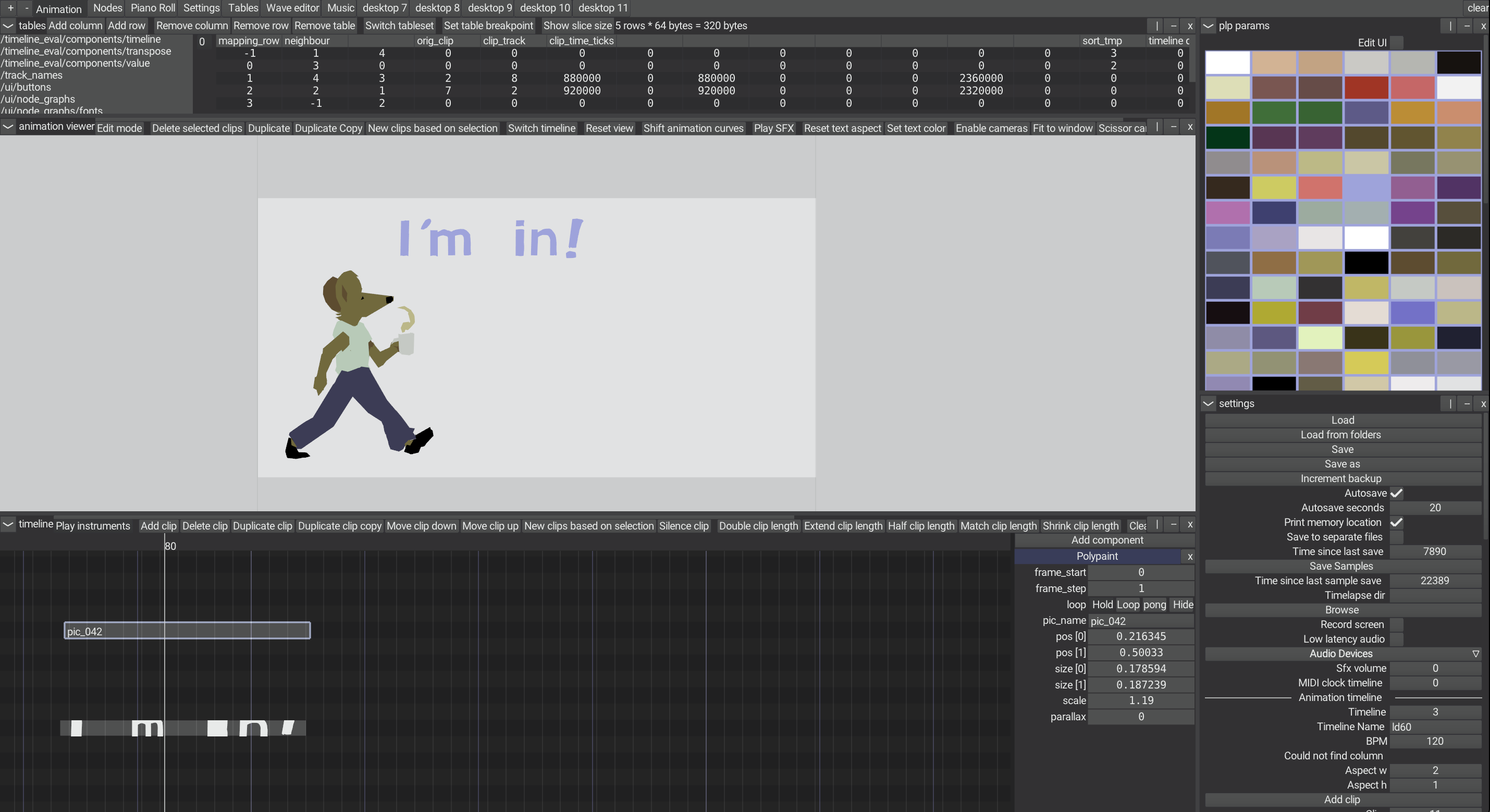Screen dimensions: 1490x812
Task: Click the plus icon to add desktop
Action: (x=10, y=8)
